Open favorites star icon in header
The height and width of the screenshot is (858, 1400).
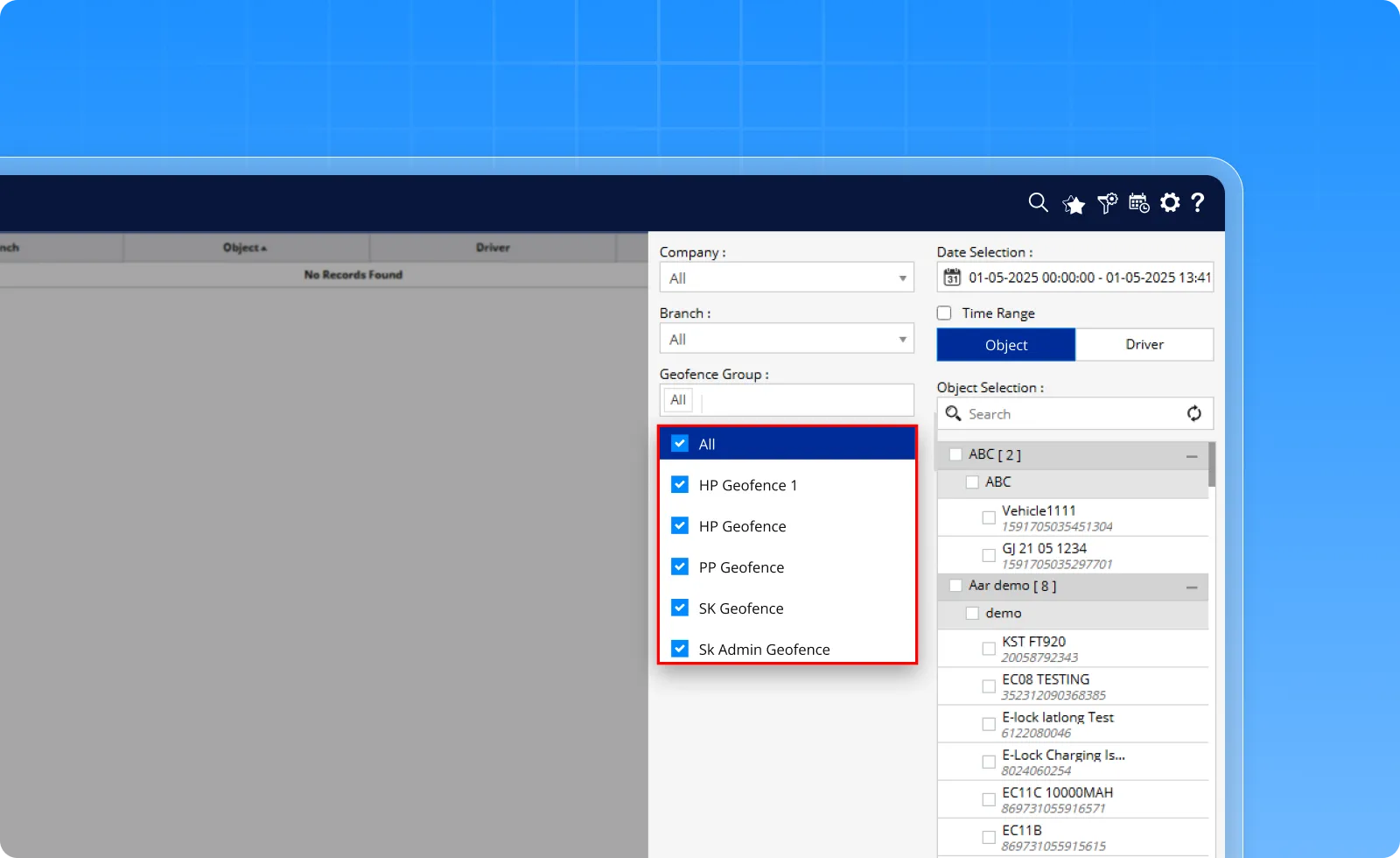point(1073,204)
